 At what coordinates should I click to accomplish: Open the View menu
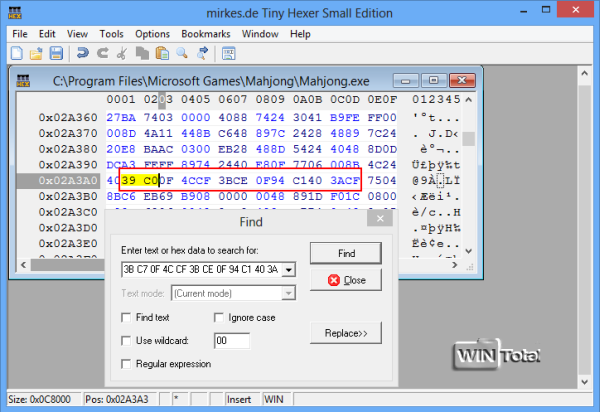77,34
